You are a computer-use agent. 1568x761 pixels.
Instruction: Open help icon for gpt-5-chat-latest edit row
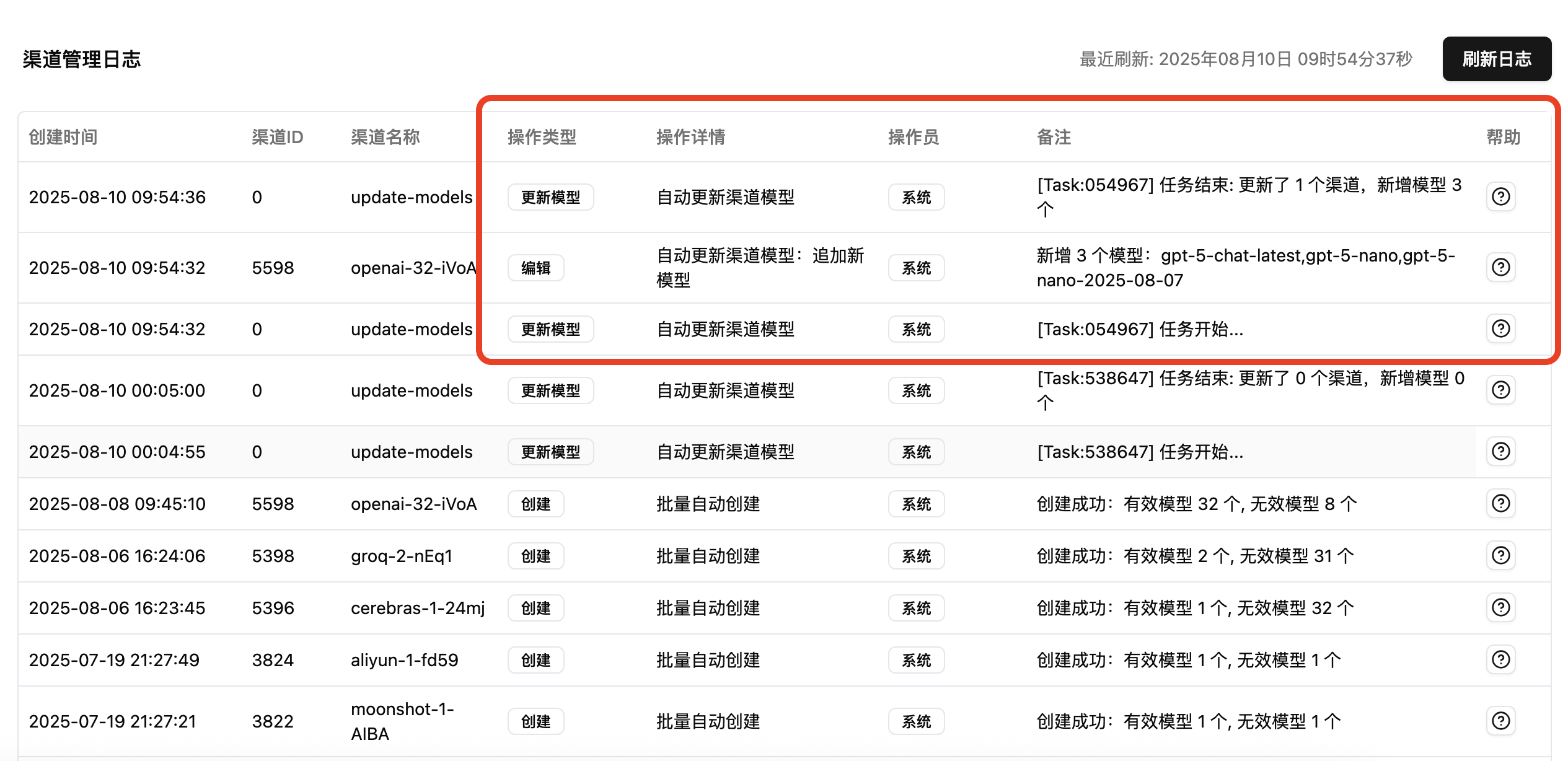(x=1500, y=268)
